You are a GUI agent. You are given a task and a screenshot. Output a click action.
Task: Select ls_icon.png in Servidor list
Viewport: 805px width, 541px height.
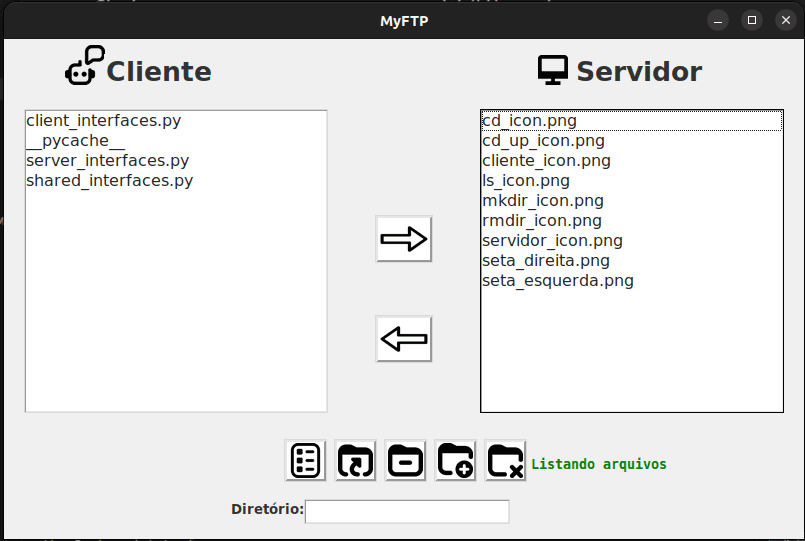pos(632,181)
